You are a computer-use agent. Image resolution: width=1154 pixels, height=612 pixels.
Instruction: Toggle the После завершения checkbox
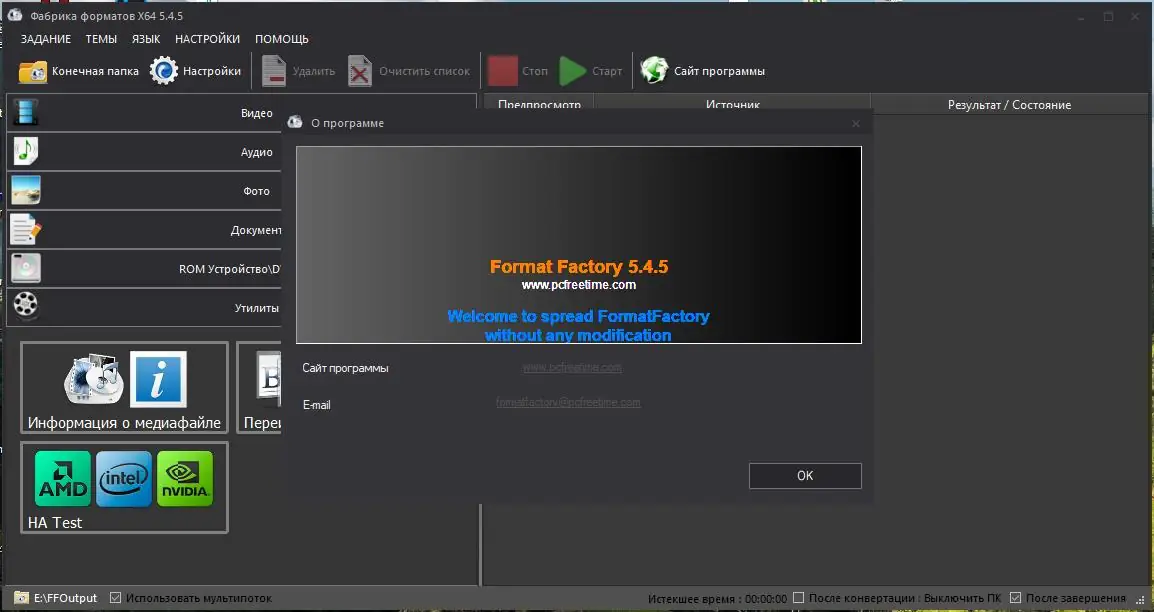point(1017,596)
